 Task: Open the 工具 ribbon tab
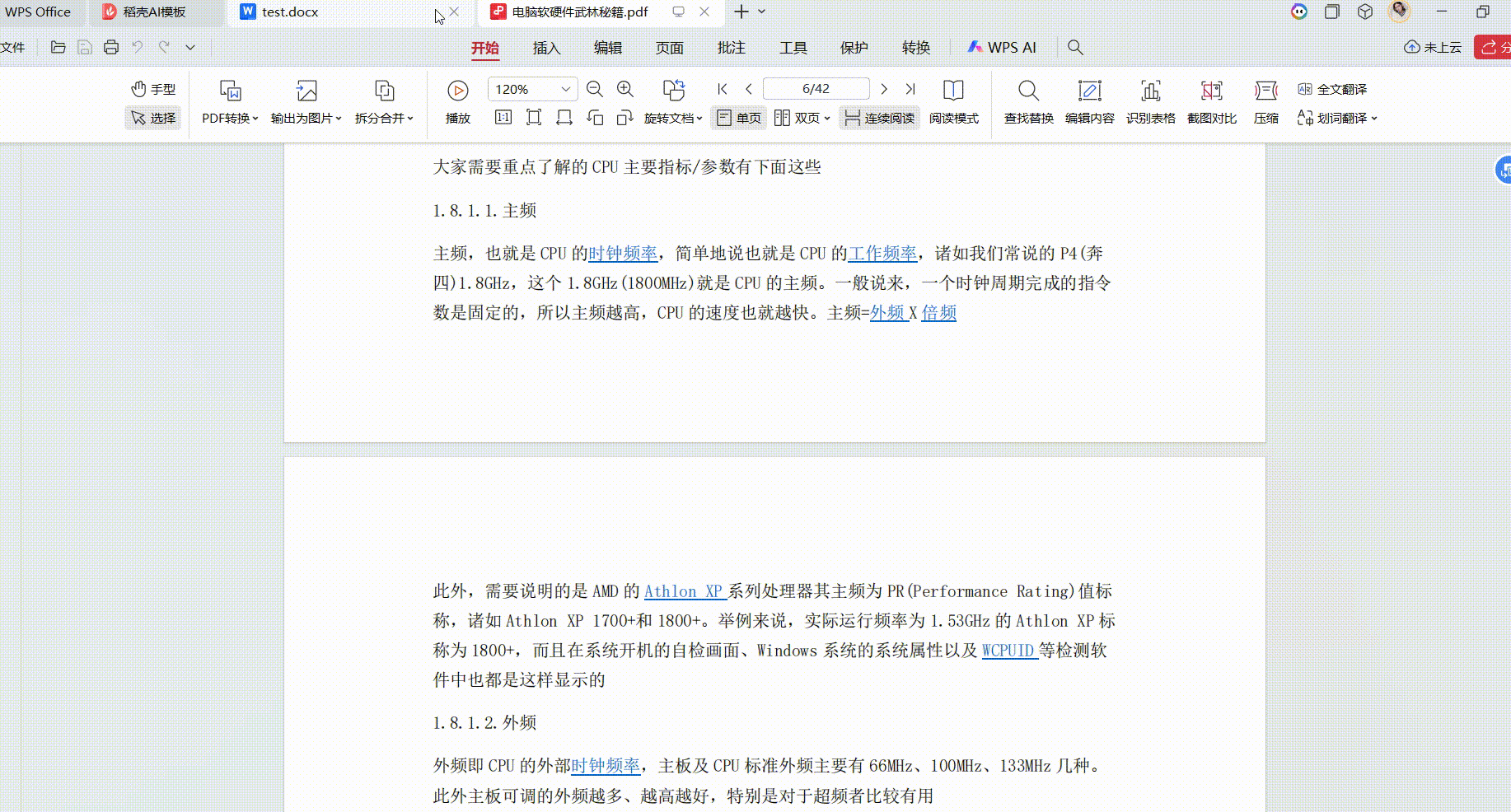tap(793, 48)
